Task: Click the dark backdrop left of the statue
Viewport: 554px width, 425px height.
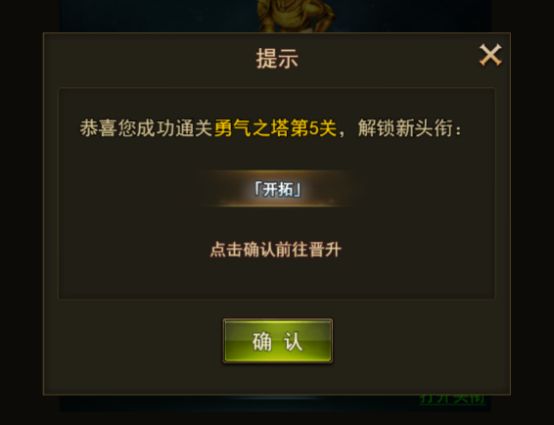Action: point(159,15)
